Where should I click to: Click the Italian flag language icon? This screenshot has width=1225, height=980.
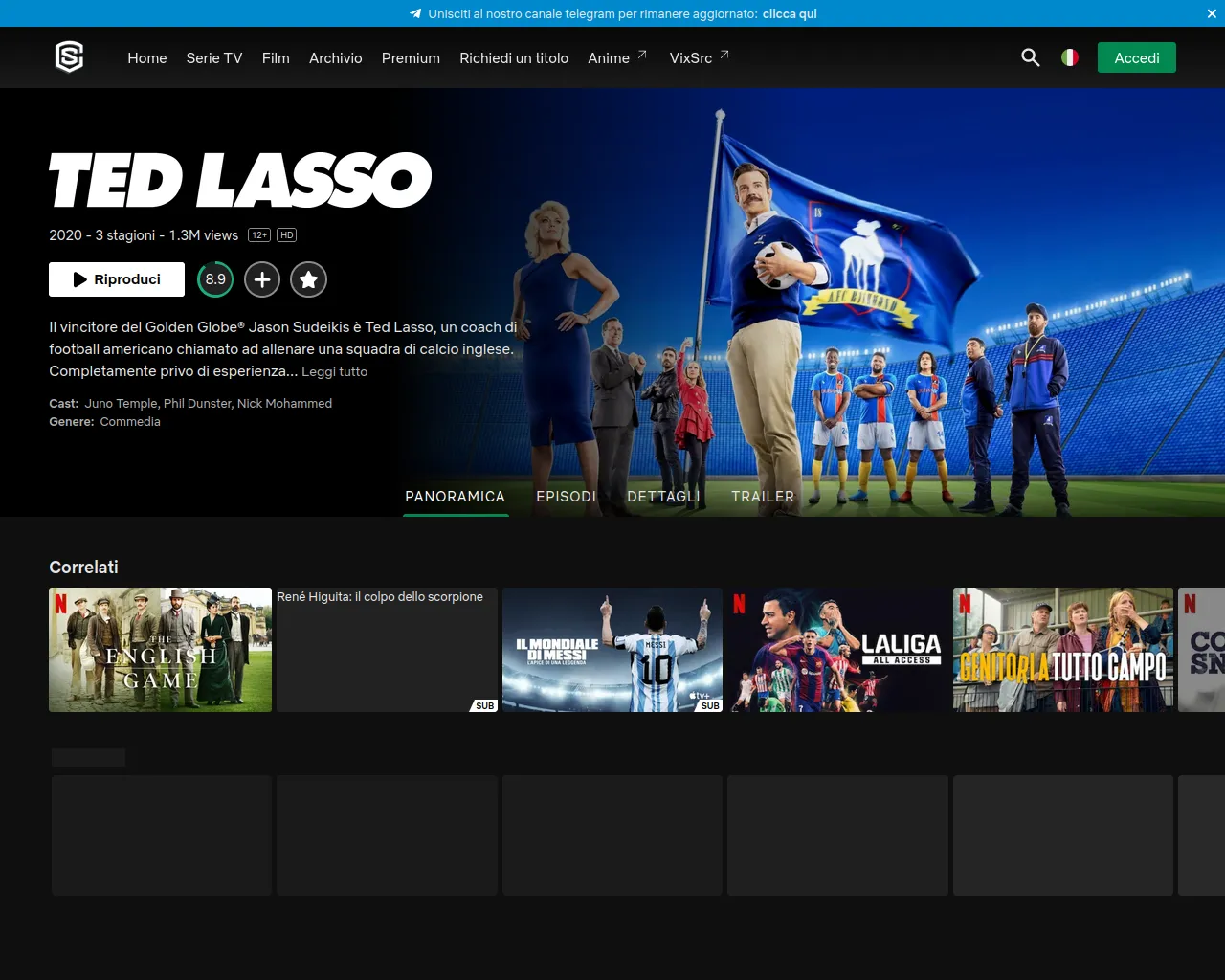[x=1070, y=57]
